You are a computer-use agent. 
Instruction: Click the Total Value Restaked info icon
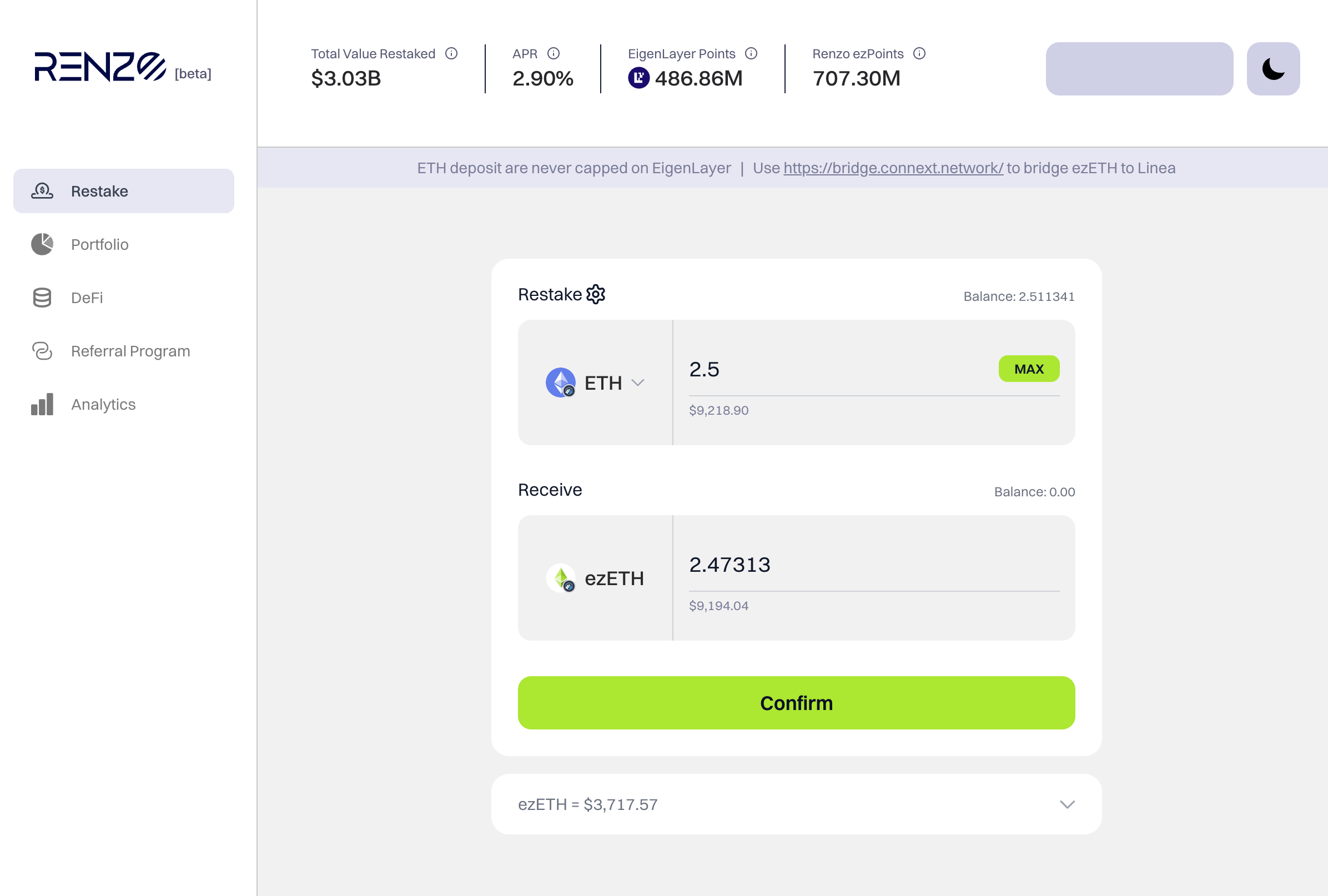[451, 54]
